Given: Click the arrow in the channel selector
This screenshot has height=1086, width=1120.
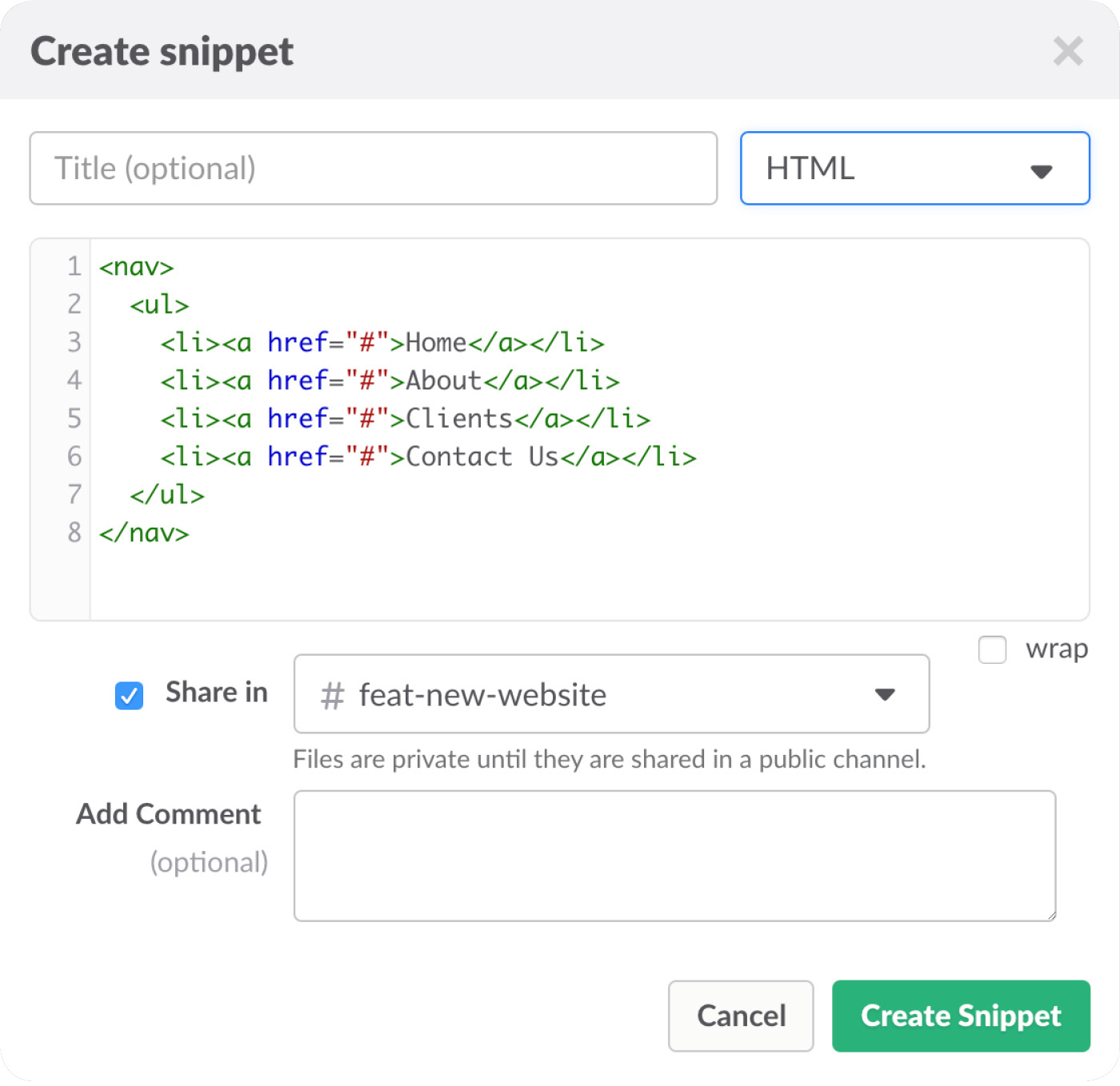Looking at the screenshot, I should (x=885, y=694).
